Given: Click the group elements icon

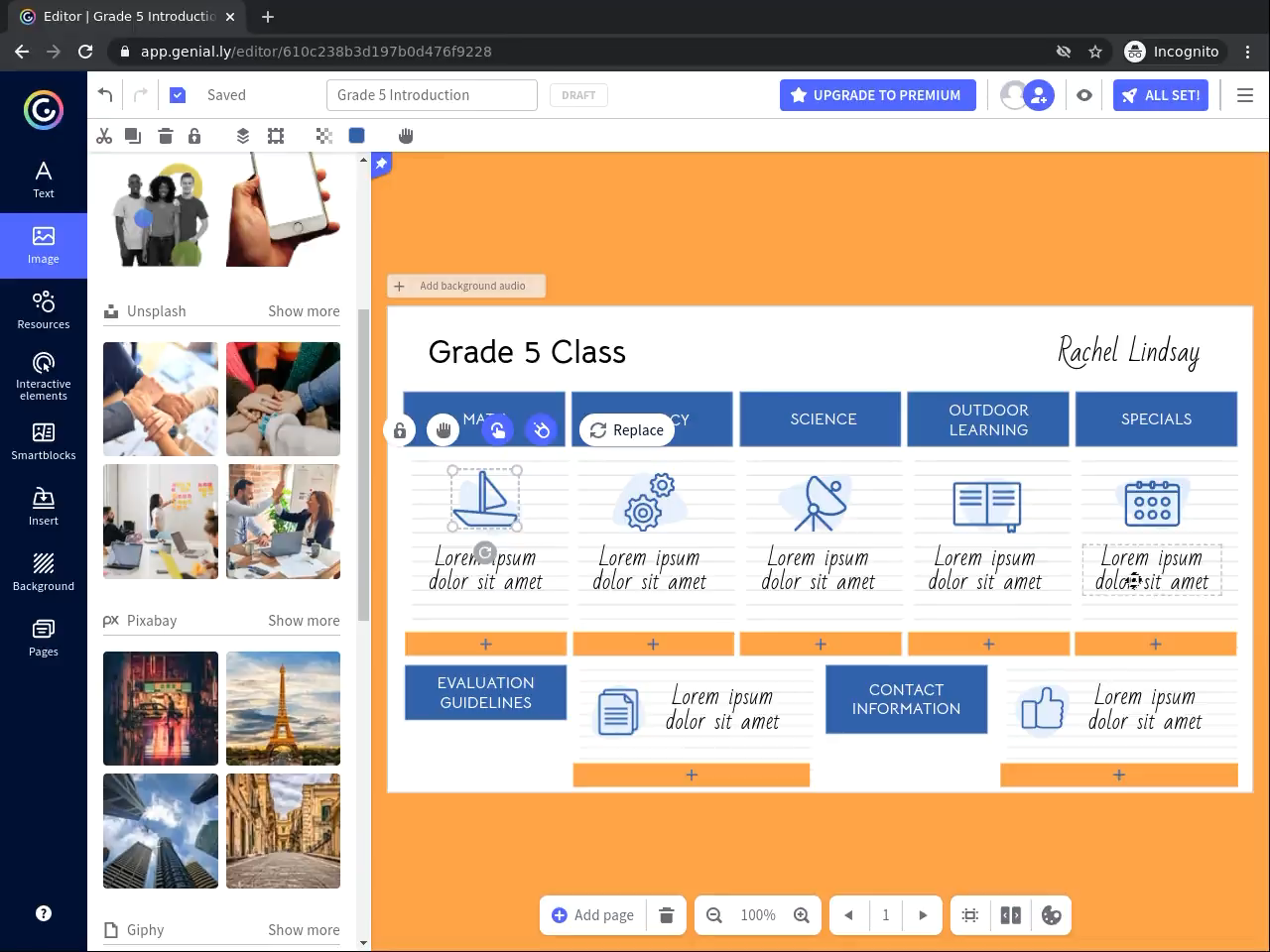Looking at the screenshot, I should [x=276, y=136].
